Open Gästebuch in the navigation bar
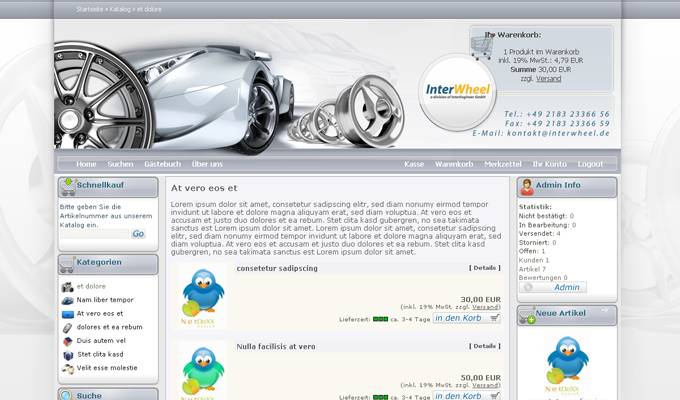Viewport: 680px width, 400px height. click(x=163, y=164)
